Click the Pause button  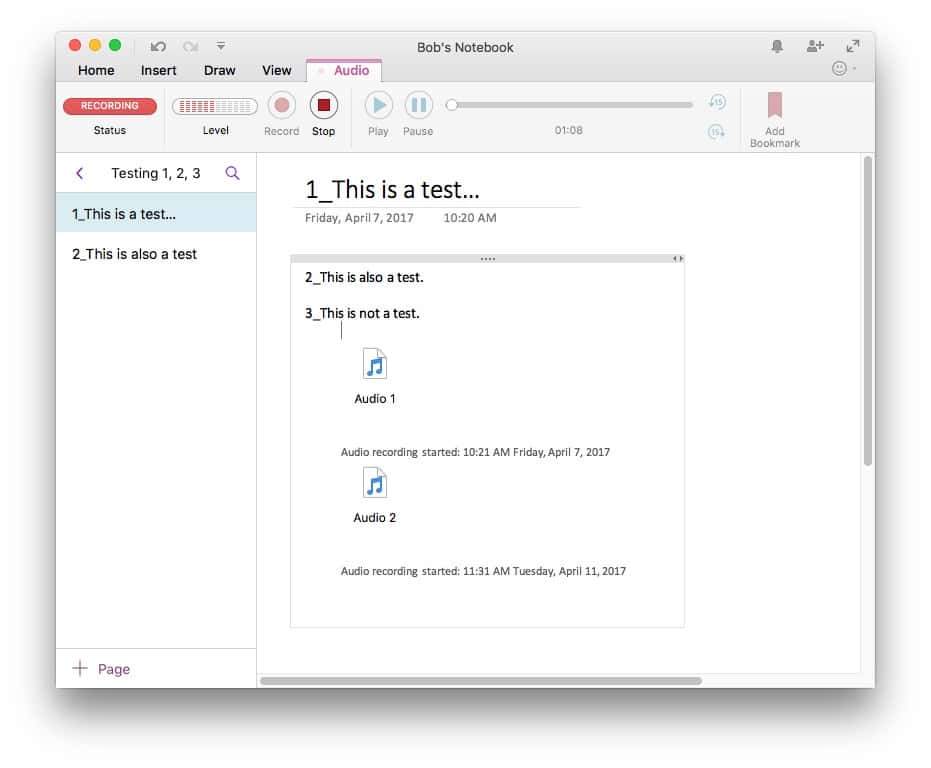click(x=418, y=105)
